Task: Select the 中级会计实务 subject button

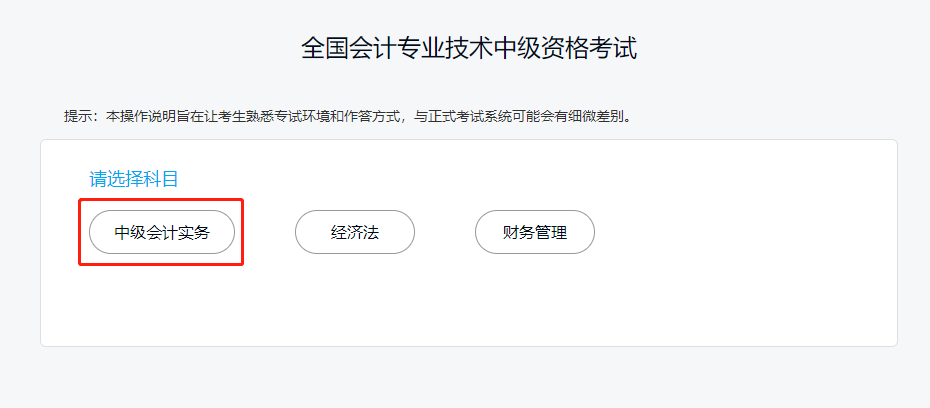Action: pos(162,232)
